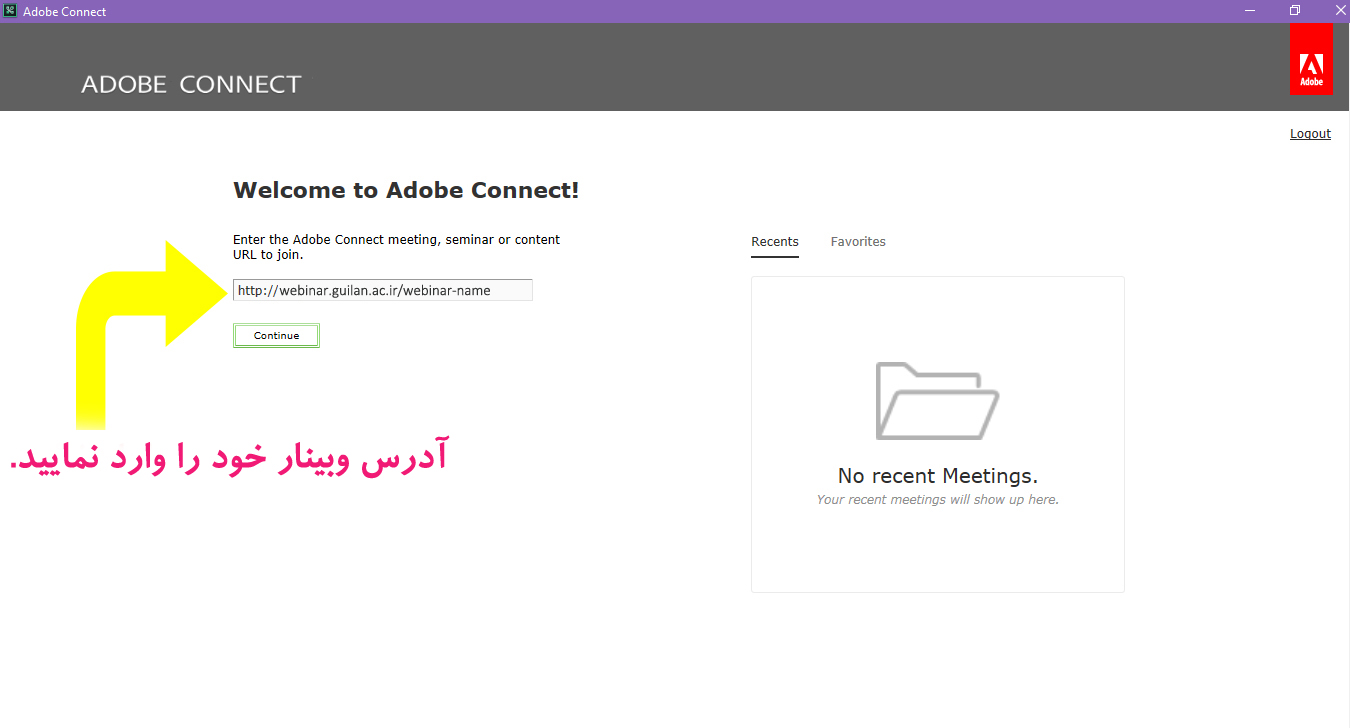Click the Adobe Connect title bar app icon

[10, 11]
